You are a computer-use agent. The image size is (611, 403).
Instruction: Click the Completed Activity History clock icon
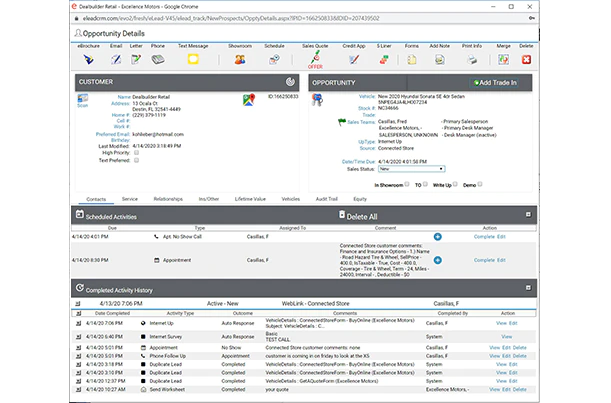tap(79, 288)
